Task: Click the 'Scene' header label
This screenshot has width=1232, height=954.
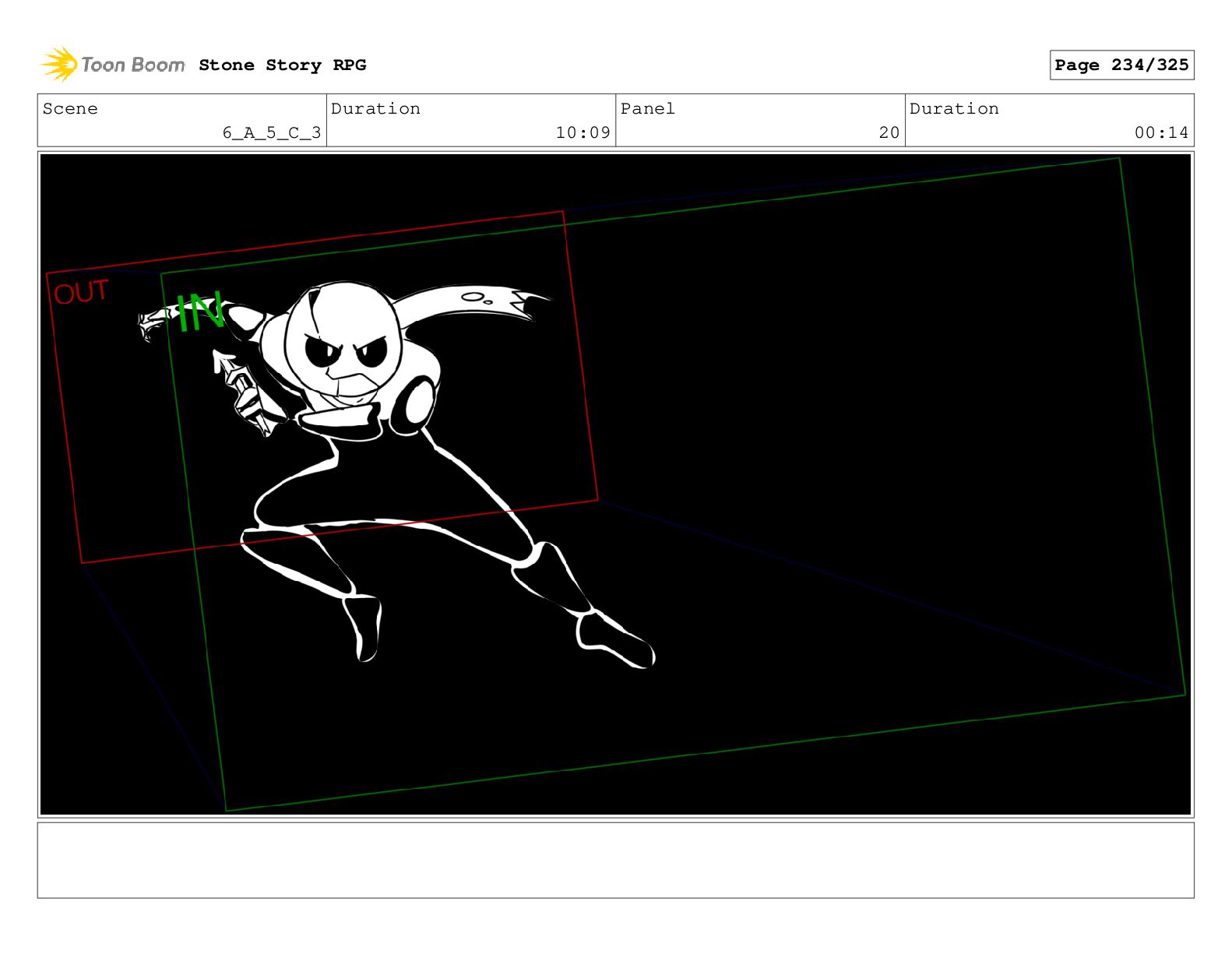Action: click(70, 108)
